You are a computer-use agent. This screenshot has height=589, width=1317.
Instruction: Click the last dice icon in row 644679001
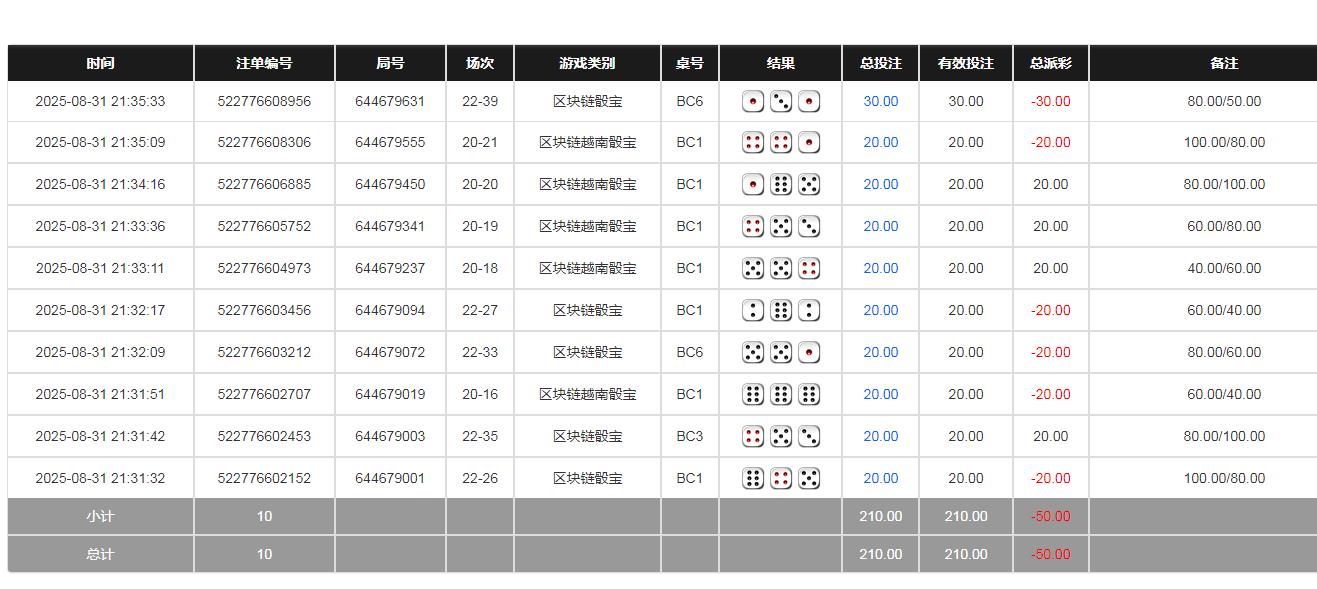point(809,478)
